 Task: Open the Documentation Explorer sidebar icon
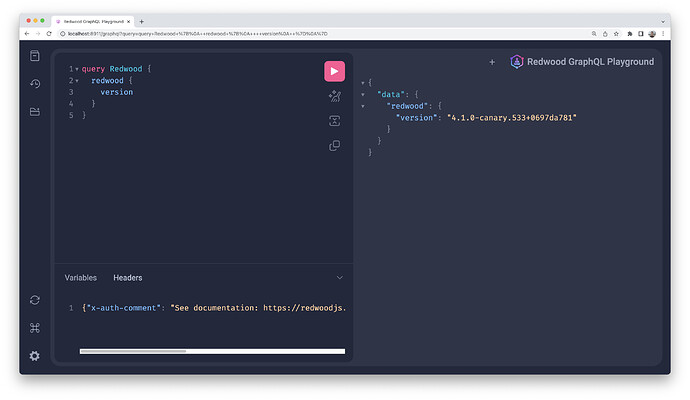35,55
